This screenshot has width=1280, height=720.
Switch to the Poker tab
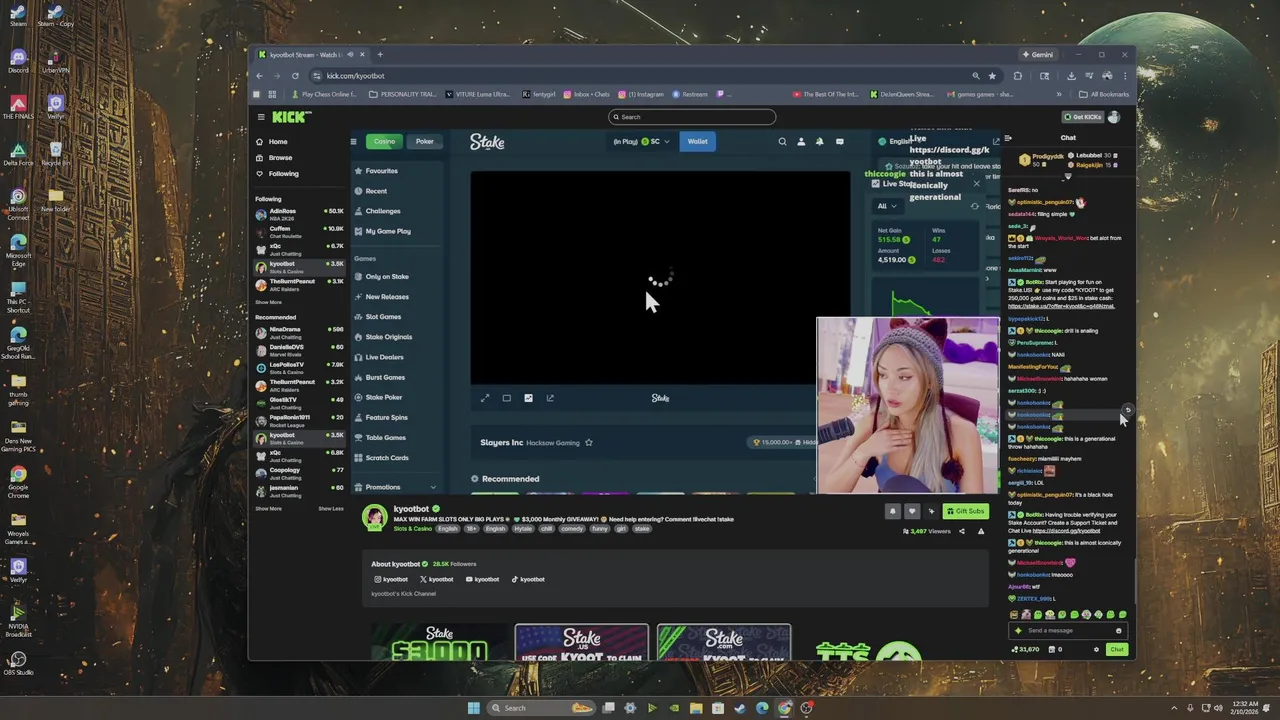point(425,142)
